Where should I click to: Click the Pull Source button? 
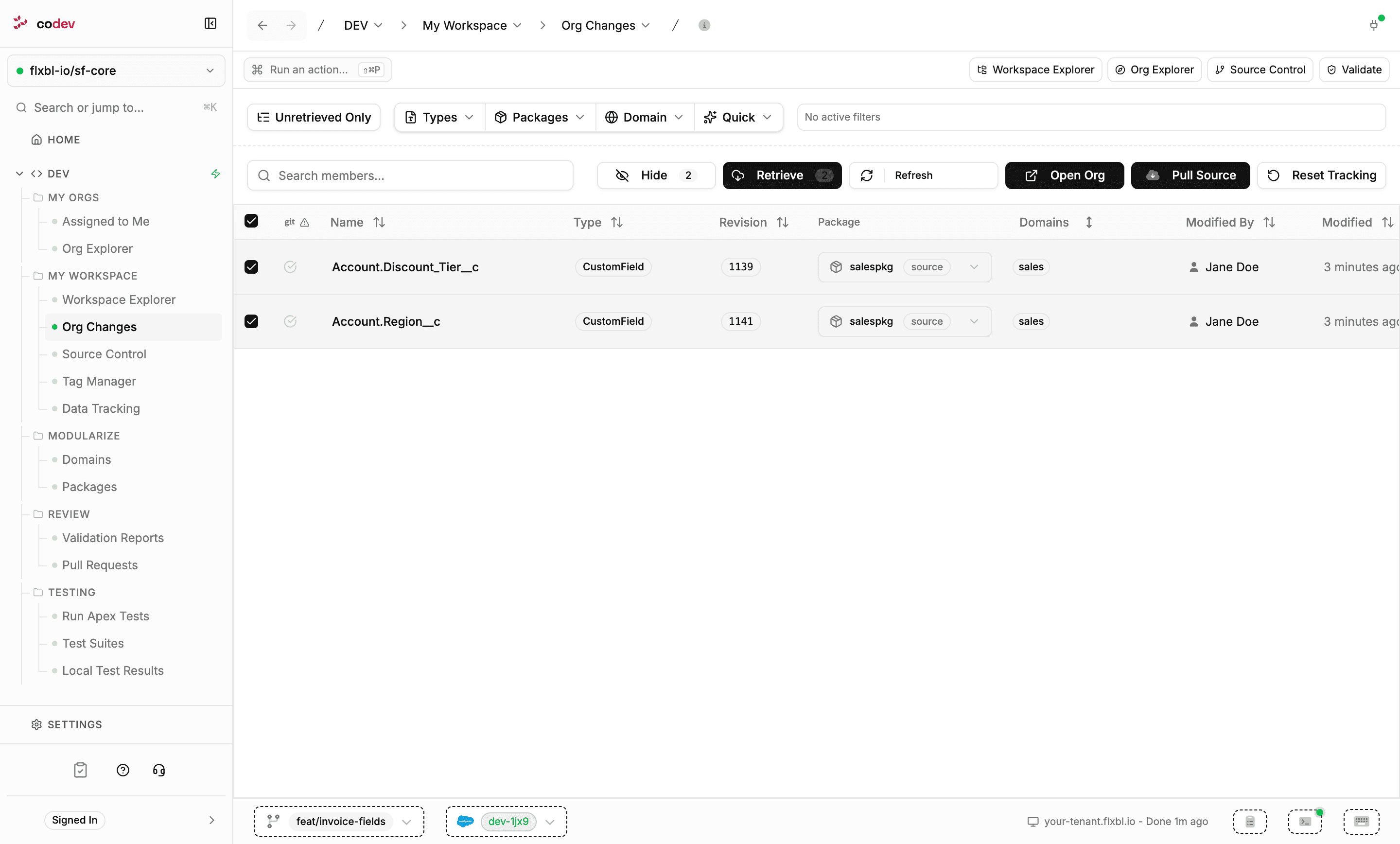point(1190,175)
